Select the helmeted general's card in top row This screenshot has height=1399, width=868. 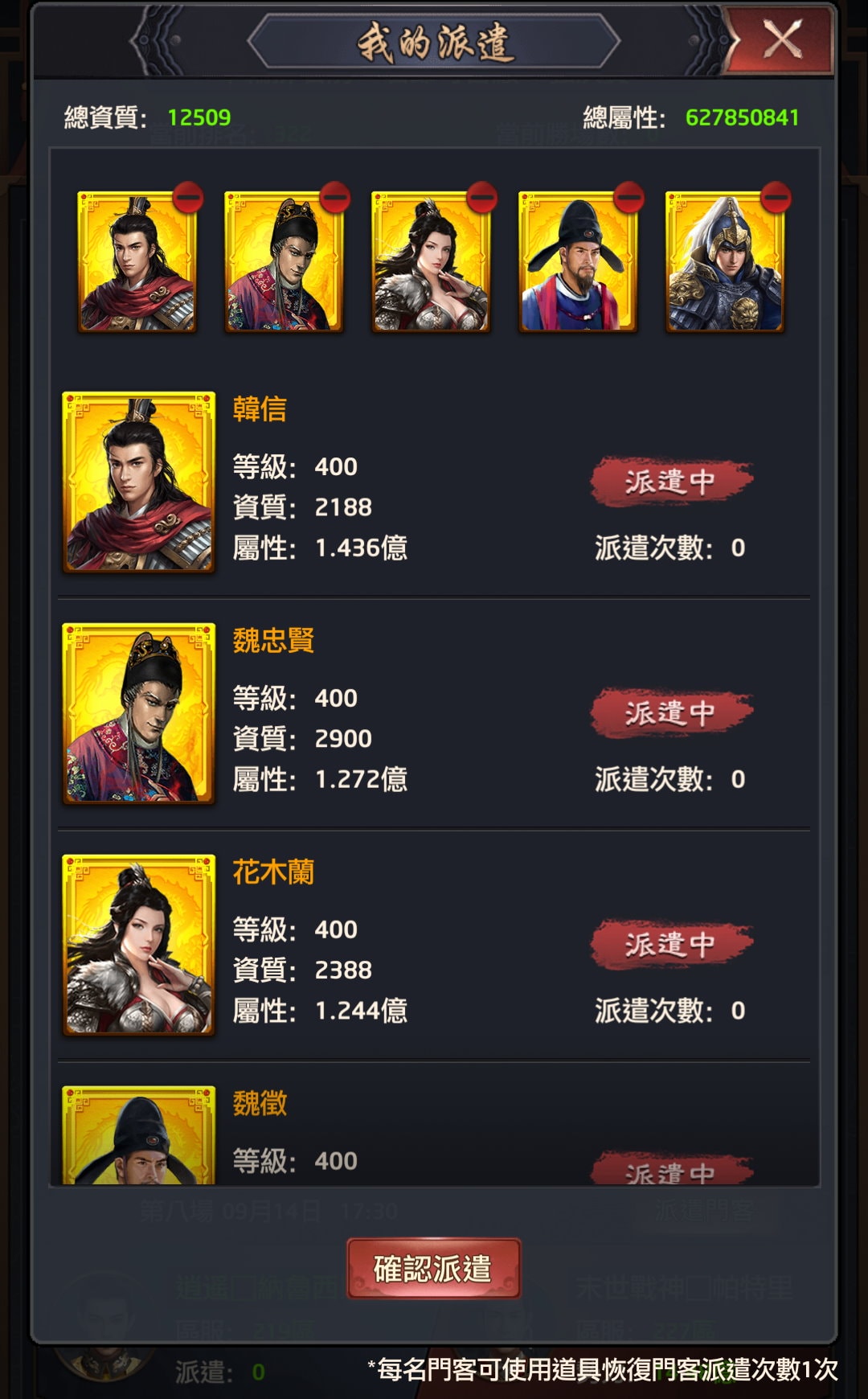coord(725,261)
